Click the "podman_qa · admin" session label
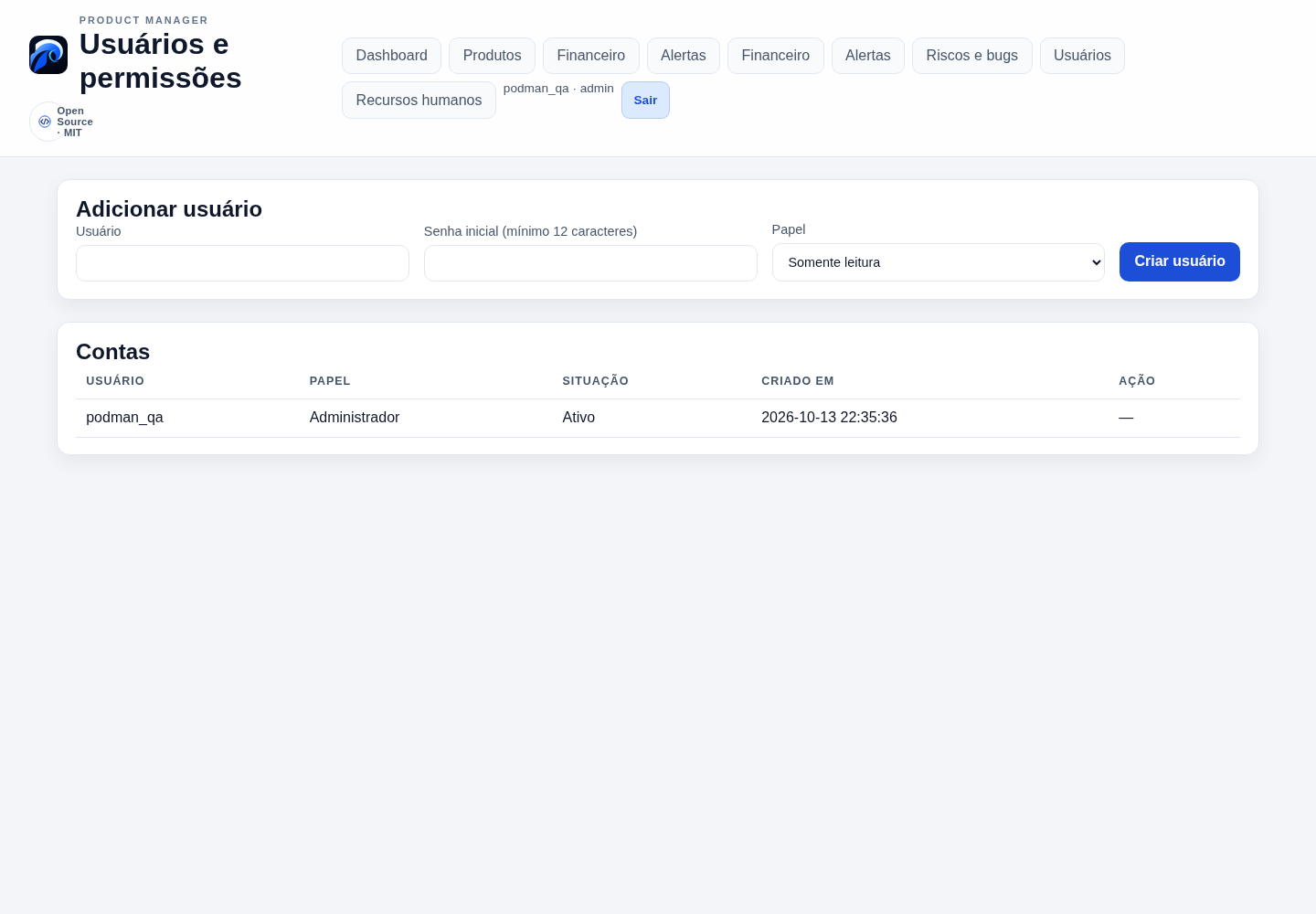Screen dimensions: 1316x914 tap(558, 89)
